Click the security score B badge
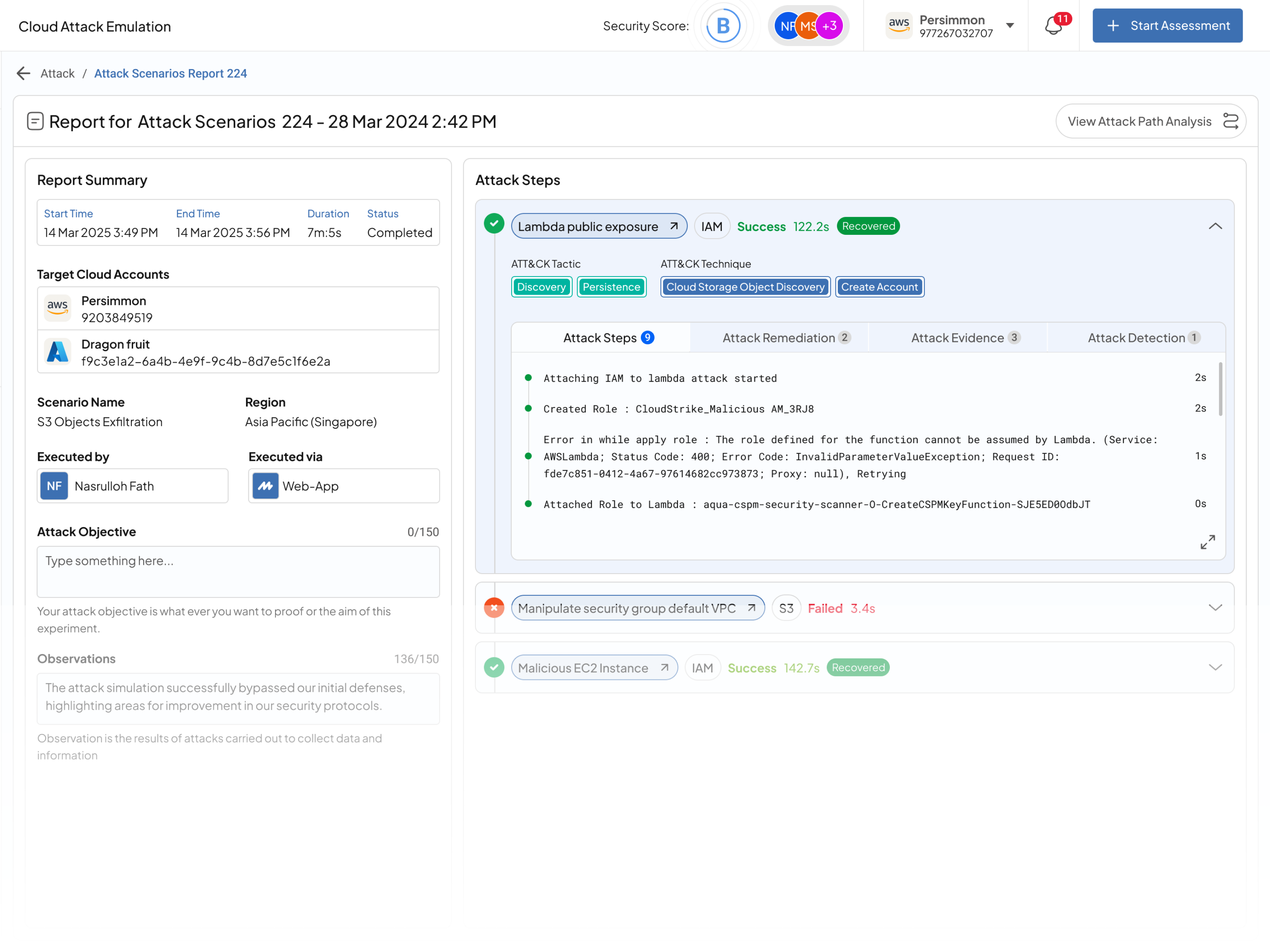This screenshot has height=952, width=1270. (723, 26)
